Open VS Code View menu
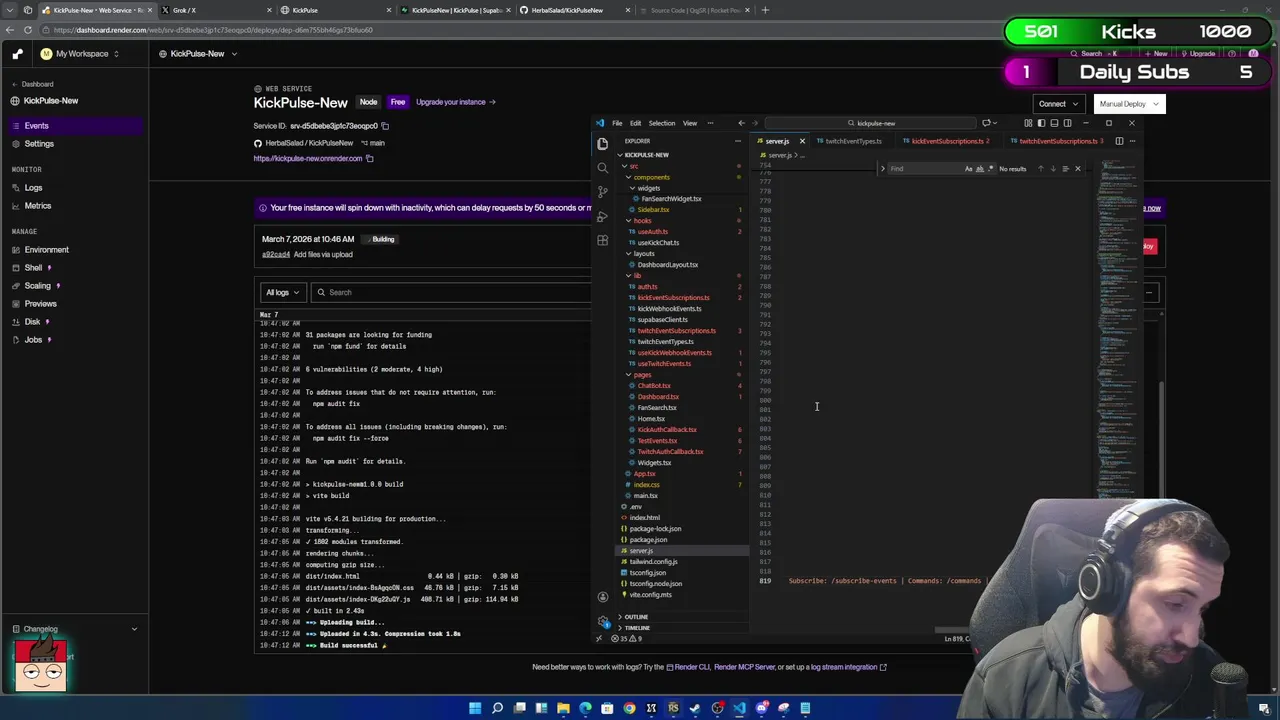 tap(690, 123)
